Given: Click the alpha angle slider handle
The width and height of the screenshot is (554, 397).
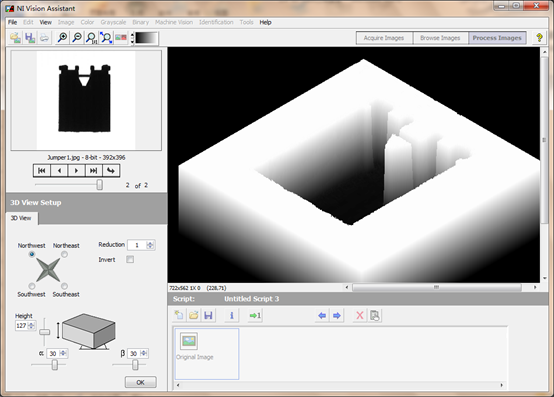Looking at the screenshot, I should point(55,365).
